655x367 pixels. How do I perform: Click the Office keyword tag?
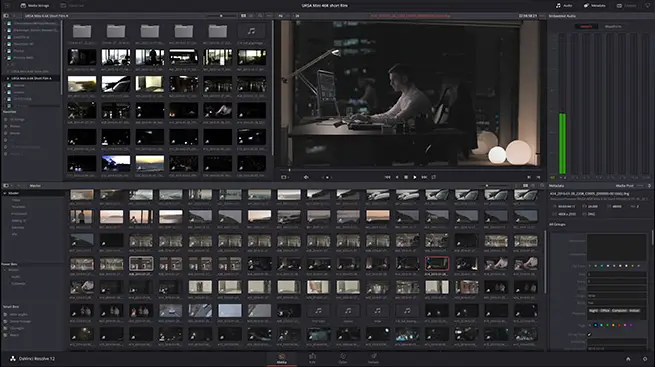tap(605, 311)
